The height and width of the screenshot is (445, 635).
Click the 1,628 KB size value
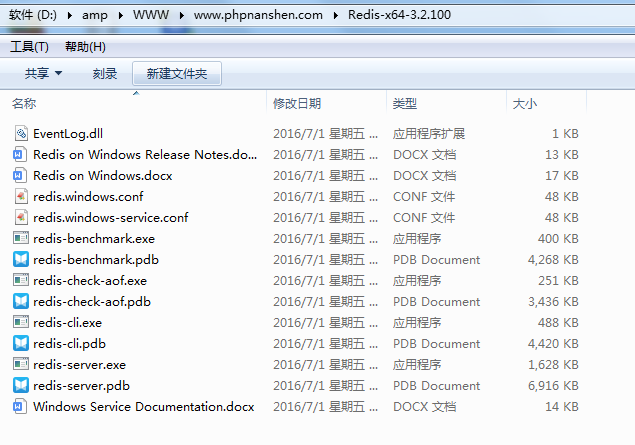553,364
